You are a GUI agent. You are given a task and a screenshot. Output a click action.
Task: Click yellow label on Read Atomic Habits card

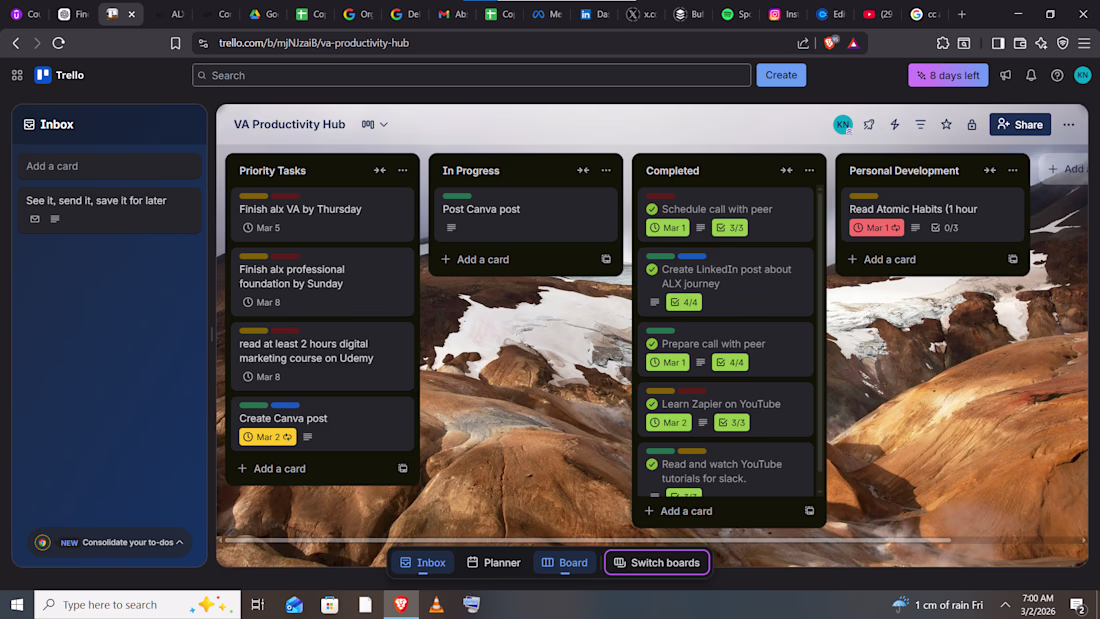point(864,196)
